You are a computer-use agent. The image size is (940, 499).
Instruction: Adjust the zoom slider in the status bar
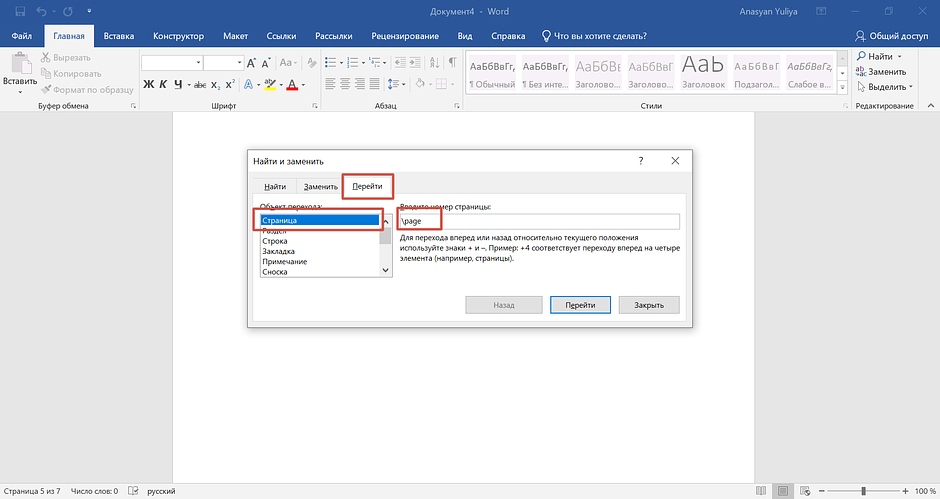pos(862,491)
